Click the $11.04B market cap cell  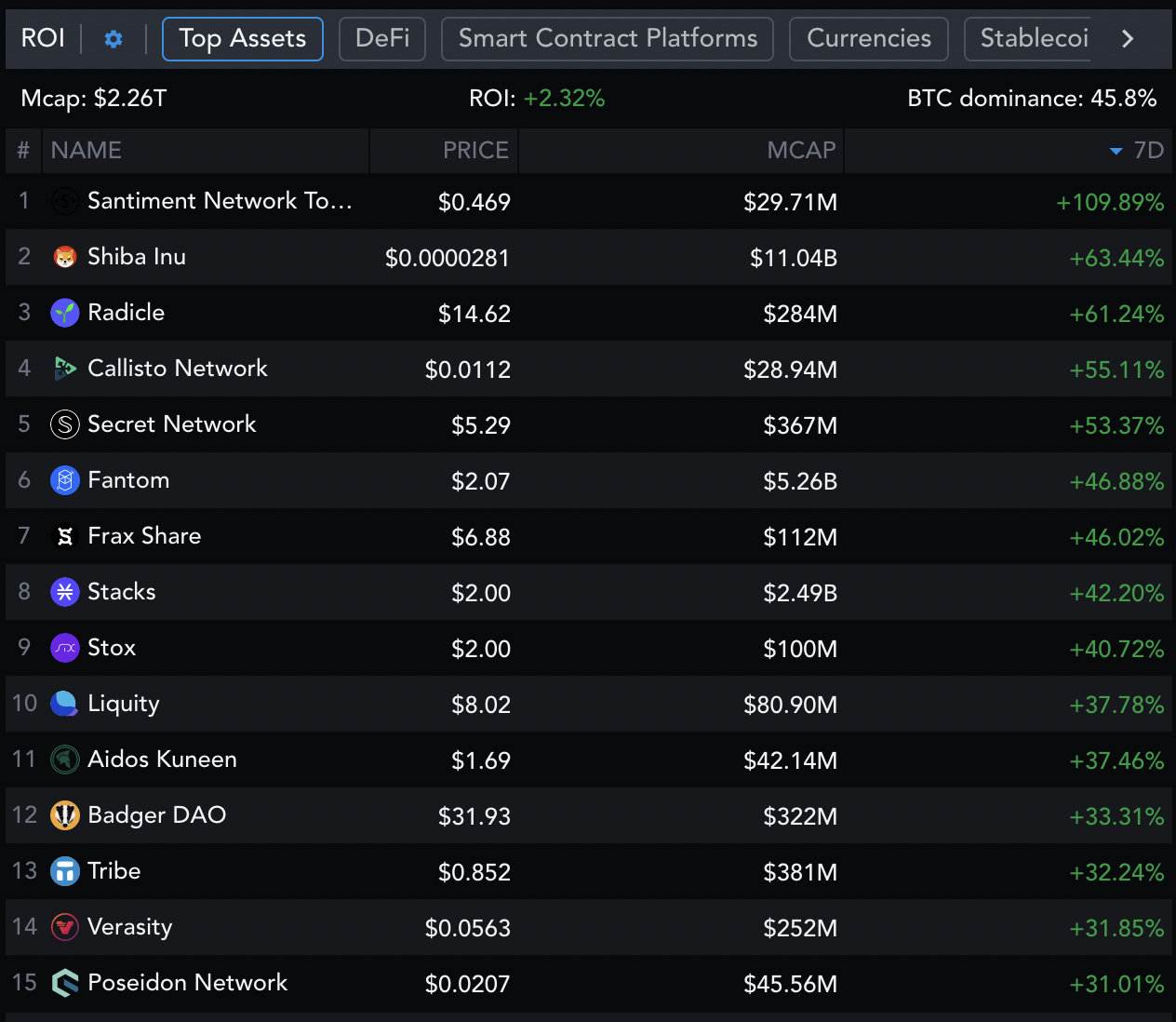pyautogui.click(x=794, y=258)
